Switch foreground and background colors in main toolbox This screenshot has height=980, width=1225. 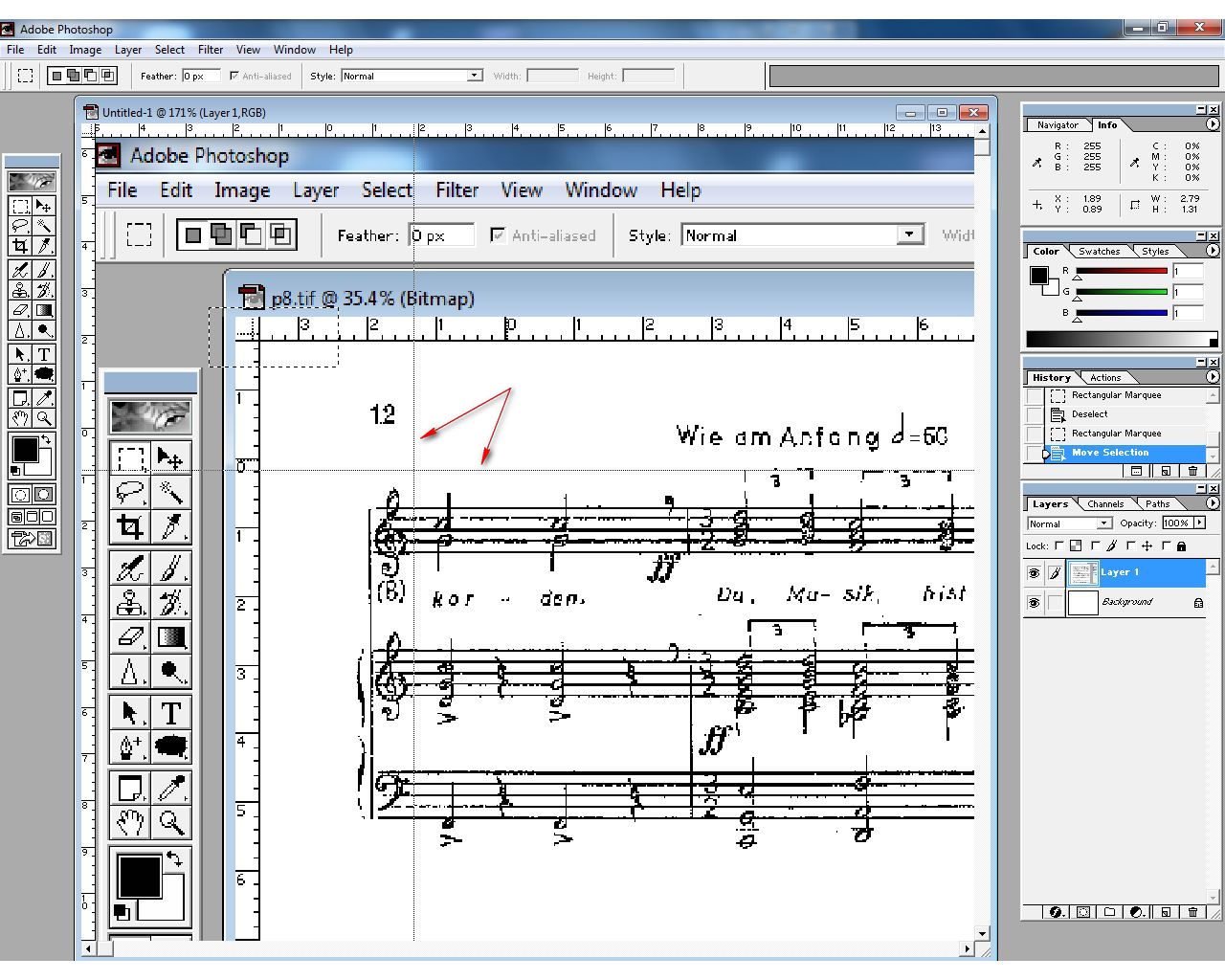tap(47, 440)
